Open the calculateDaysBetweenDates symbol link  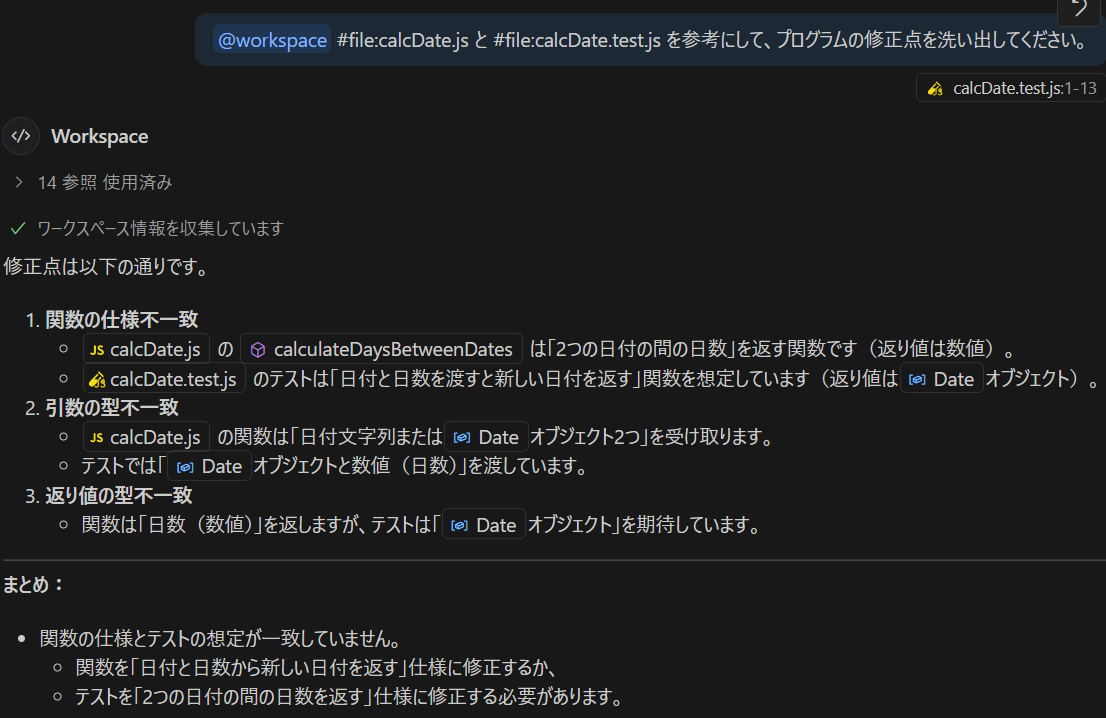pos(382,349)
